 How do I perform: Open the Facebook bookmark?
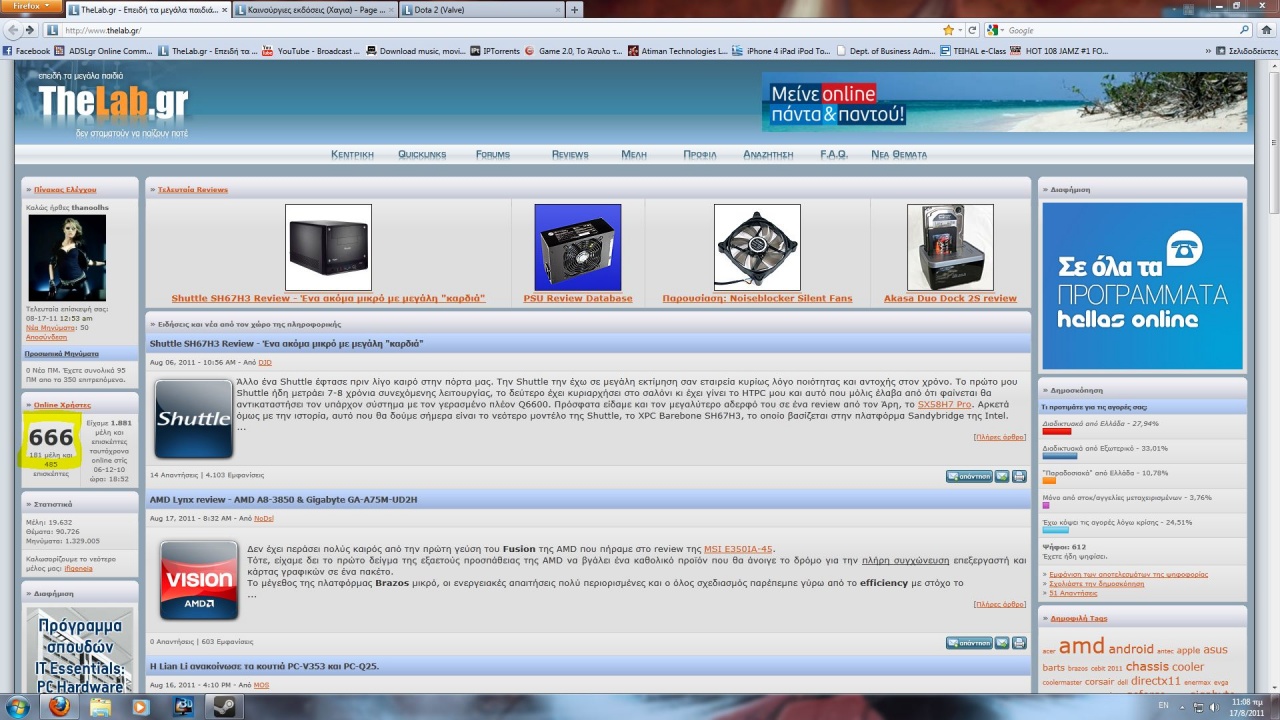[x=27, y=51]
